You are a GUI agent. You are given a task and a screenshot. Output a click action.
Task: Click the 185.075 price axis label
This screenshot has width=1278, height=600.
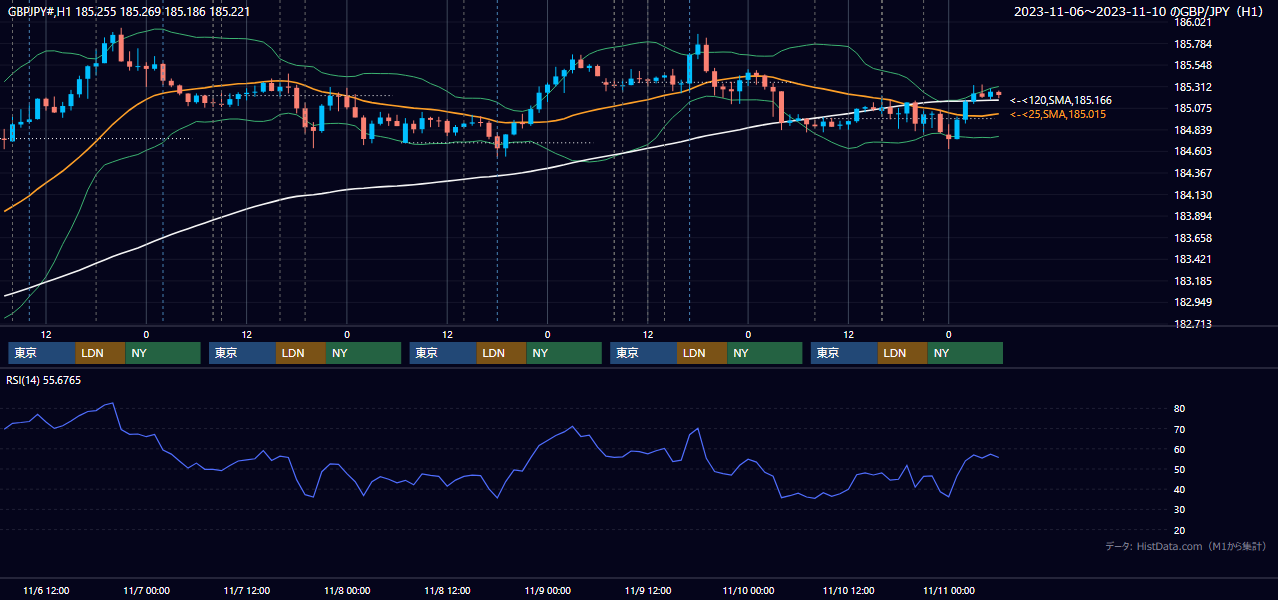(1192, 108)
